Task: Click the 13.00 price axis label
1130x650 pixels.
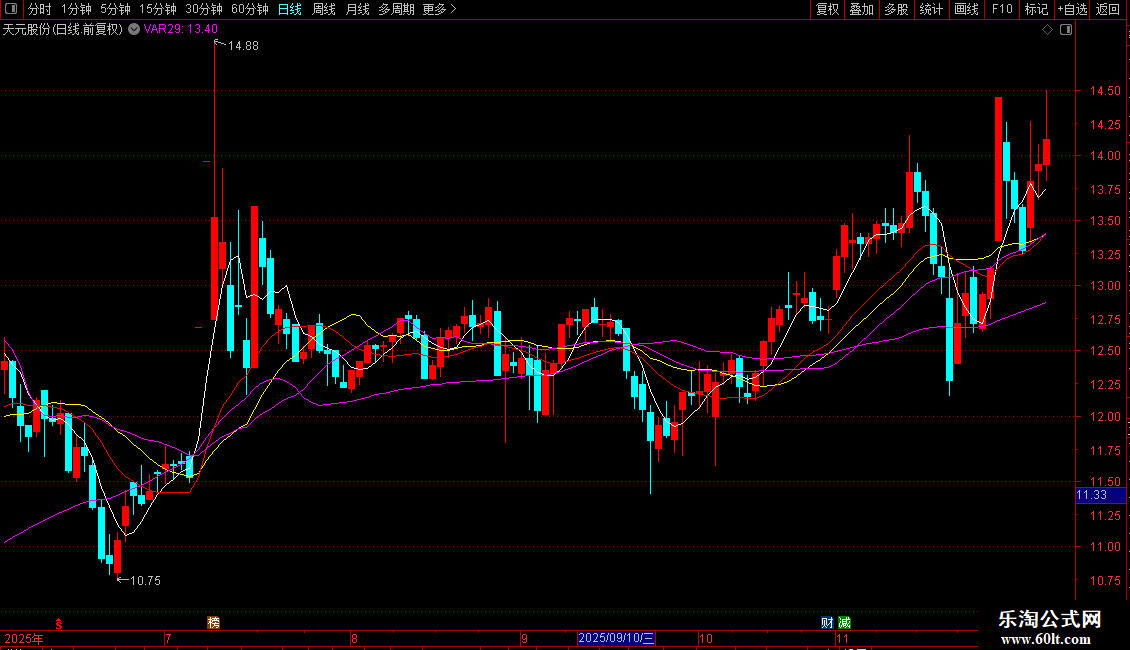Action: click(1105, 286)
